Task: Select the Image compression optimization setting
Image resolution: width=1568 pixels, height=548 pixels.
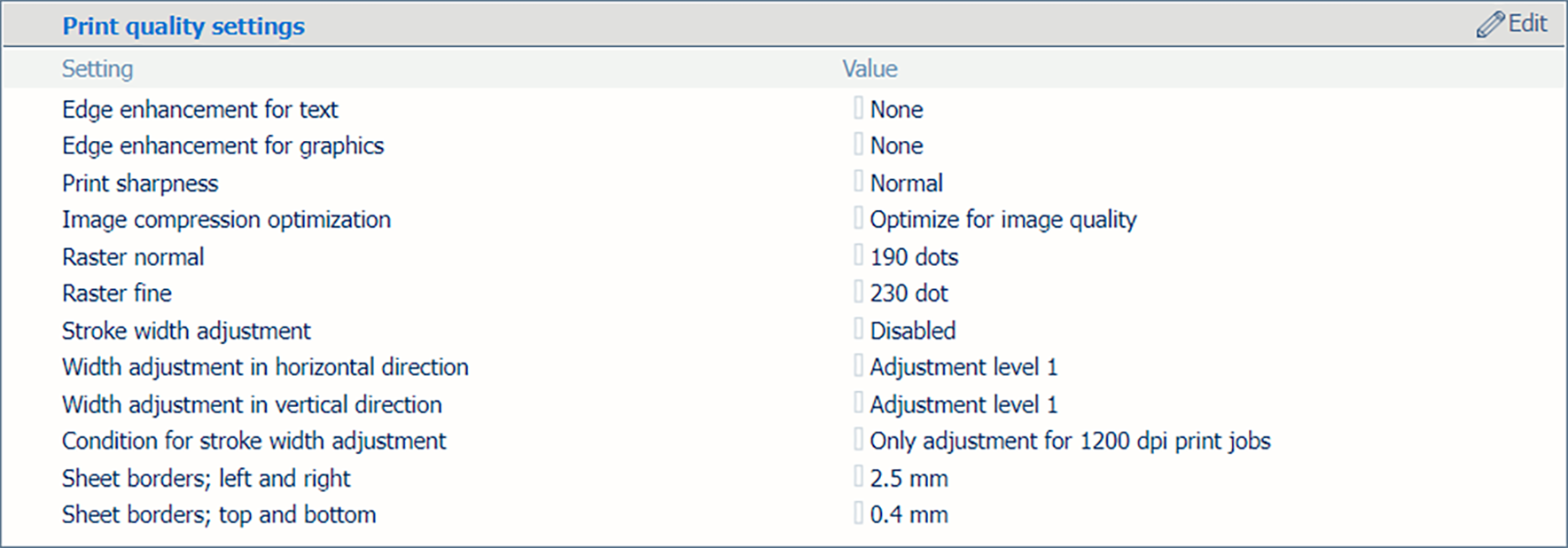Action: point(226,220)
